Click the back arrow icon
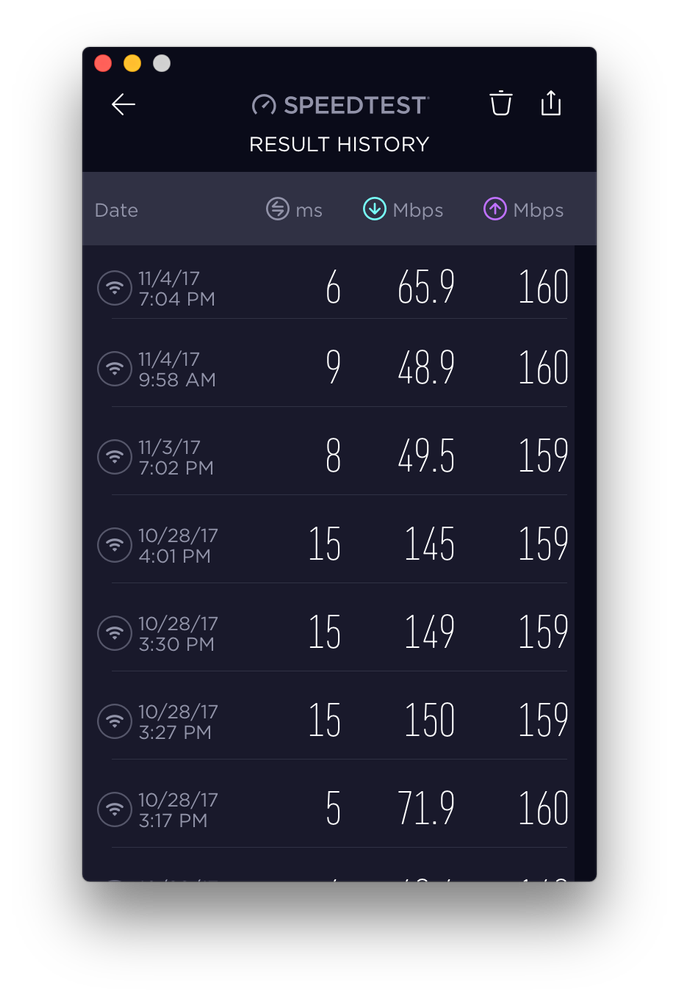This screenshot has height=999, width=679. point(123,104)
